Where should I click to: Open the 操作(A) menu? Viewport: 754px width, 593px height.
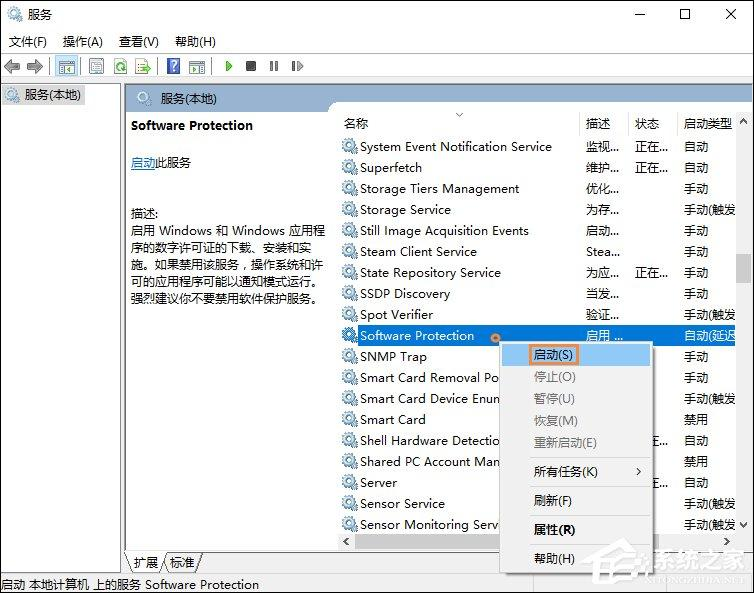point(83,42)
